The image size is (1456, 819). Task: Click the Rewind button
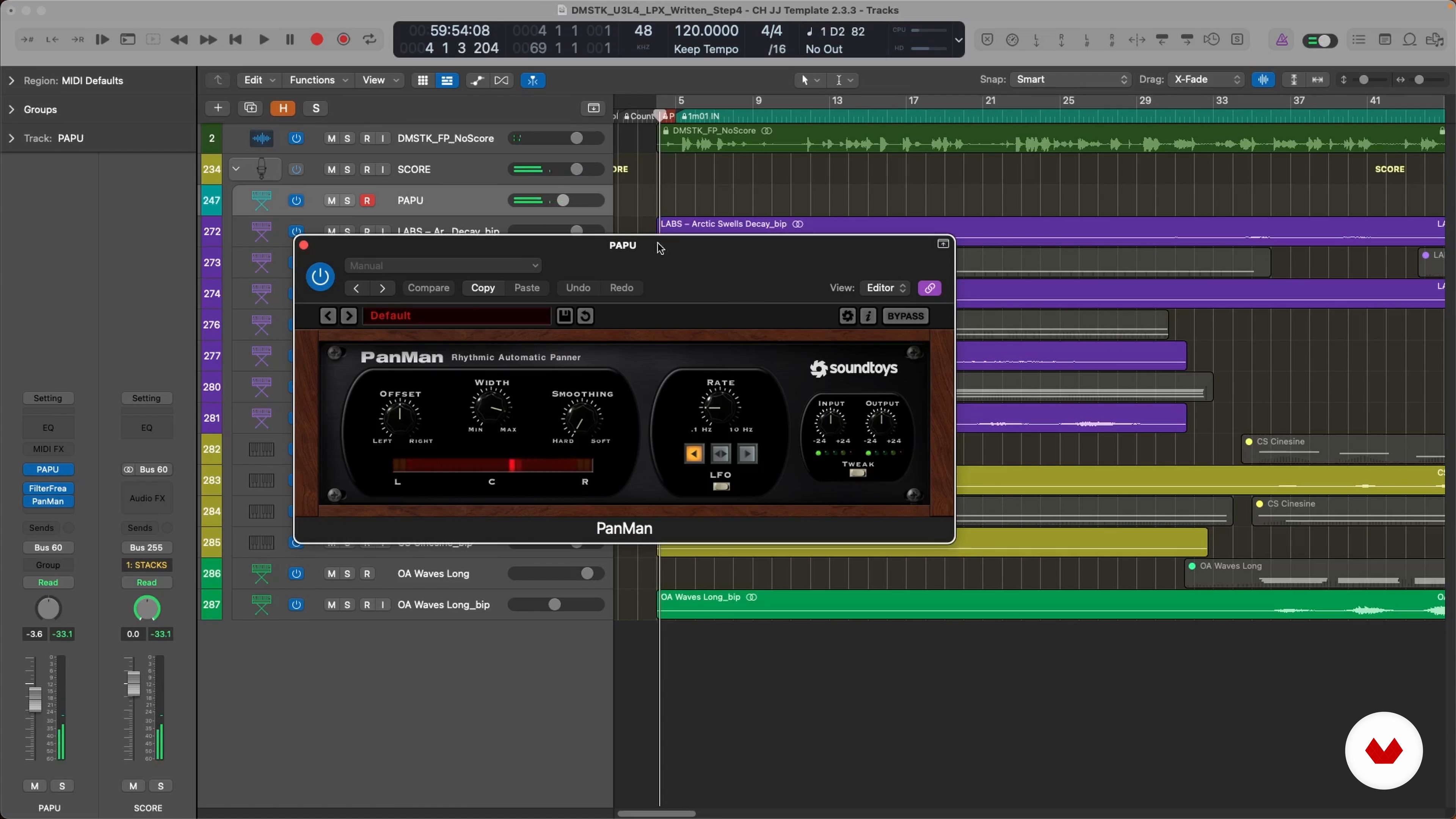pos(179,39)
